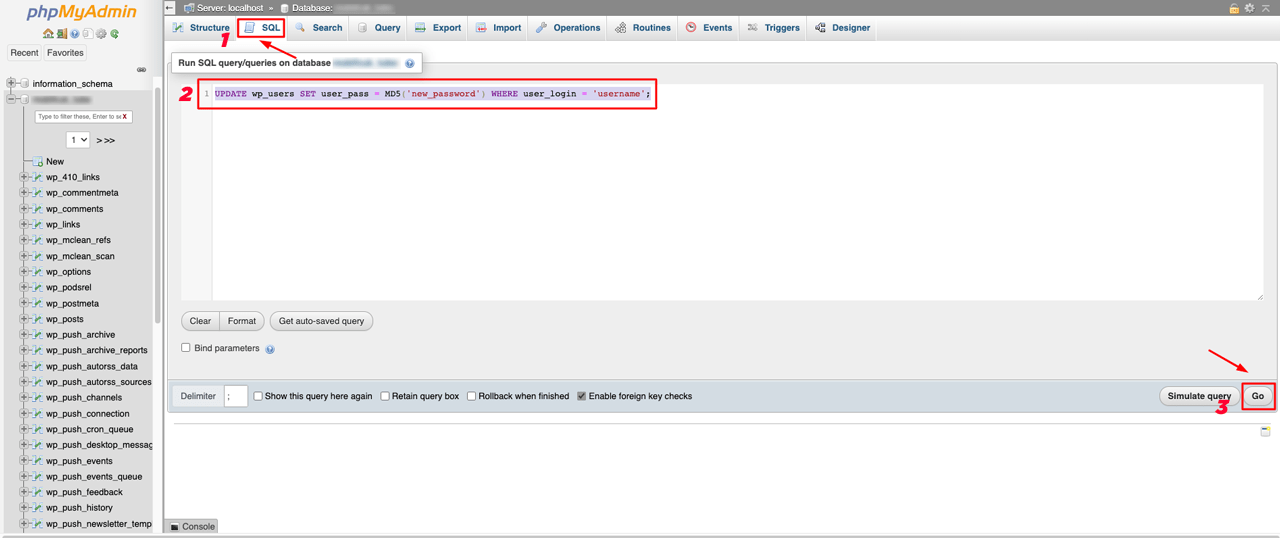Check Show this query here again

tap(258, 396)
